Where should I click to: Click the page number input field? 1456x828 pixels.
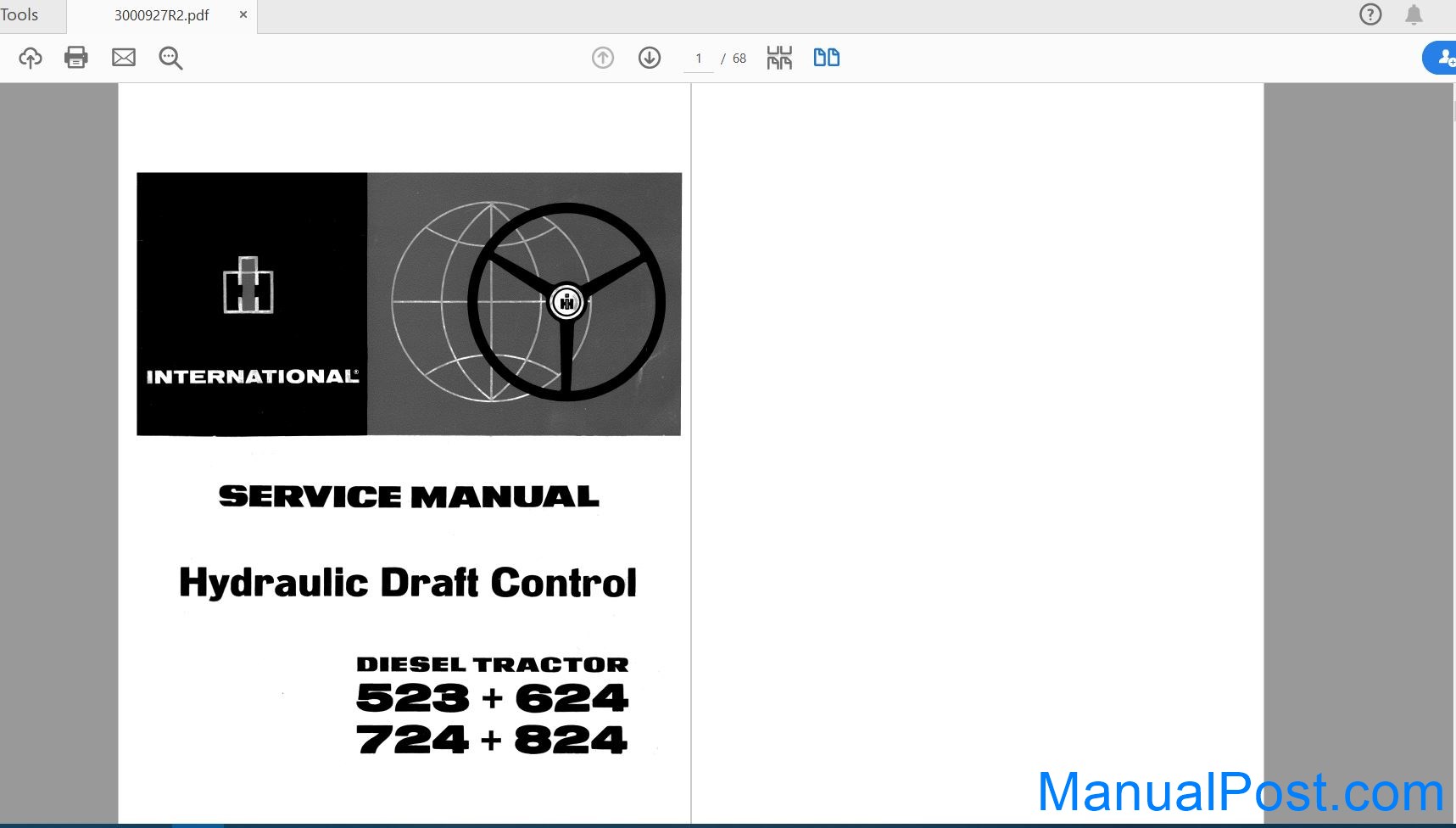click(699, 59)
